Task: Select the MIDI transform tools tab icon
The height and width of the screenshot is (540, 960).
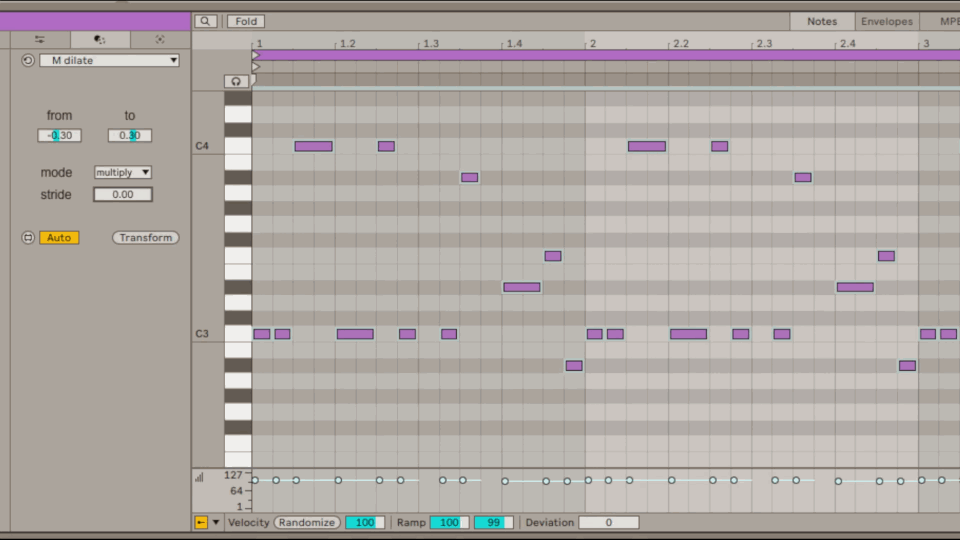Action: [99, 40]
